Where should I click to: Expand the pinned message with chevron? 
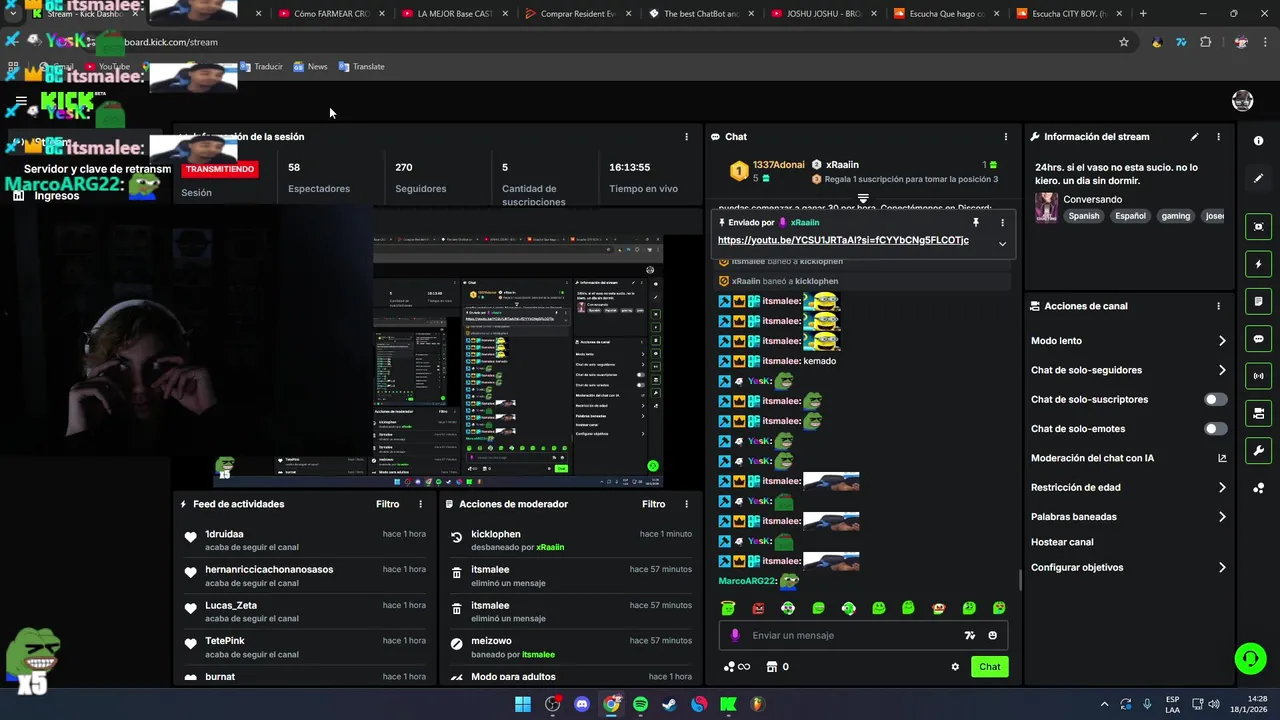click(x=1002, y=244)
